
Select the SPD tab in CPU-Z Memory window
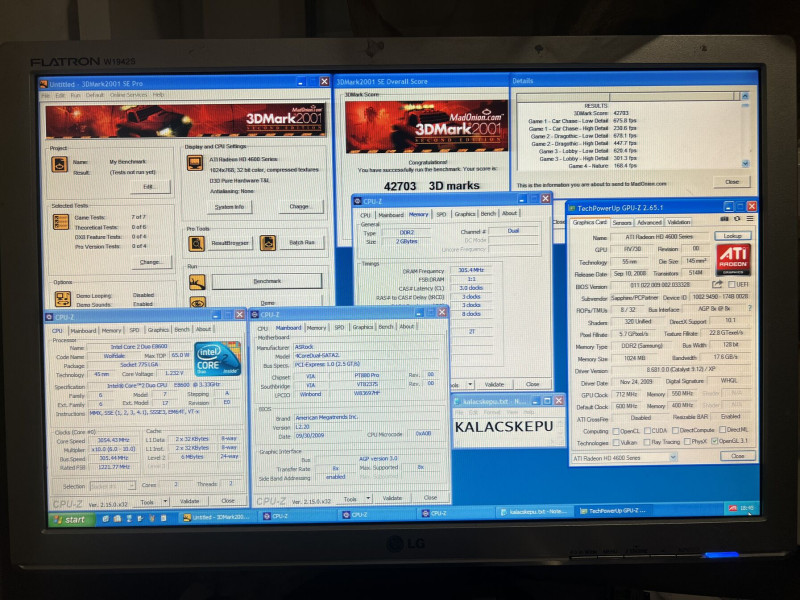tap(441, 214)
